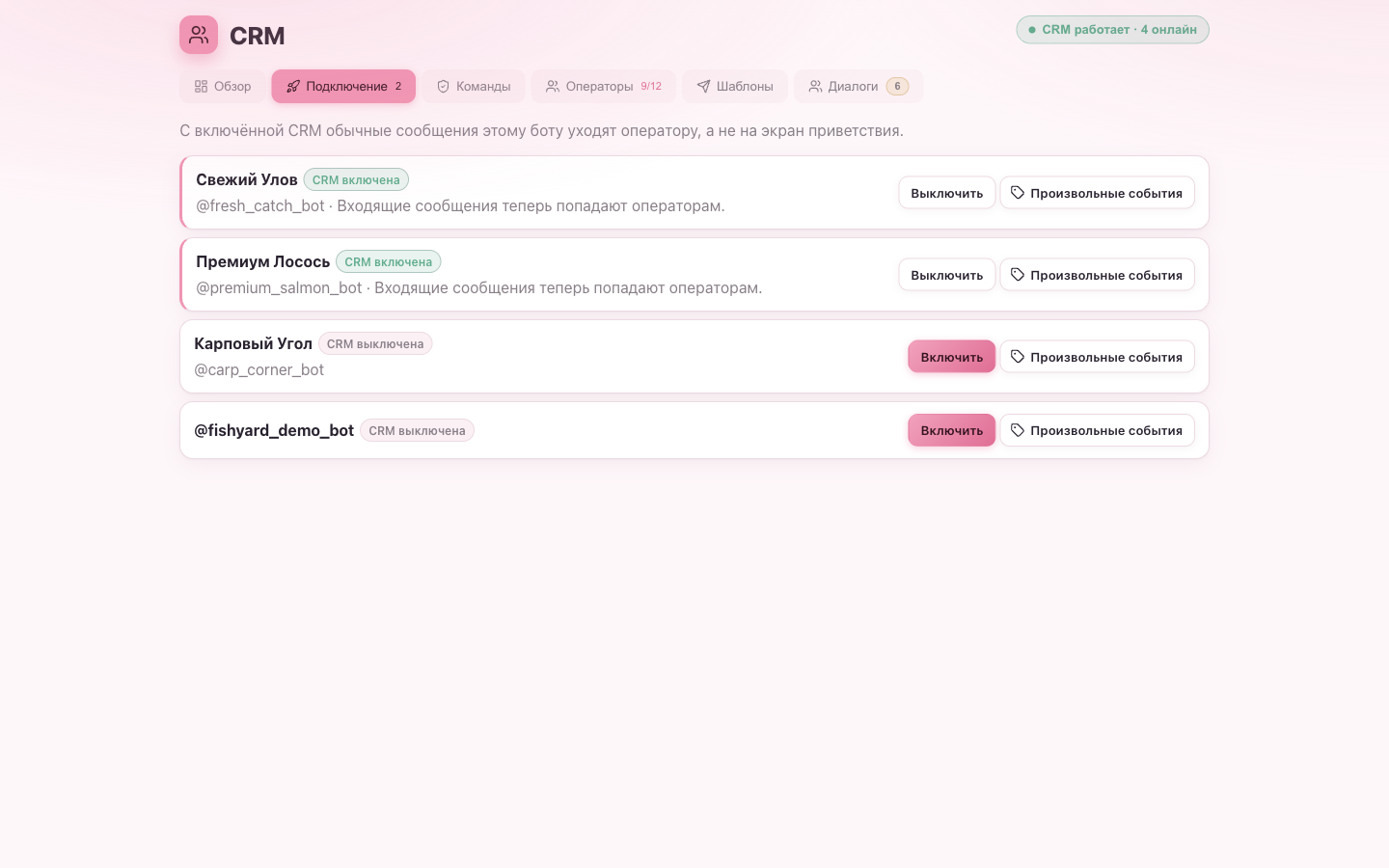
Task: Click the tag icon in Свежий Улов row
Action: click(1018, 193)
